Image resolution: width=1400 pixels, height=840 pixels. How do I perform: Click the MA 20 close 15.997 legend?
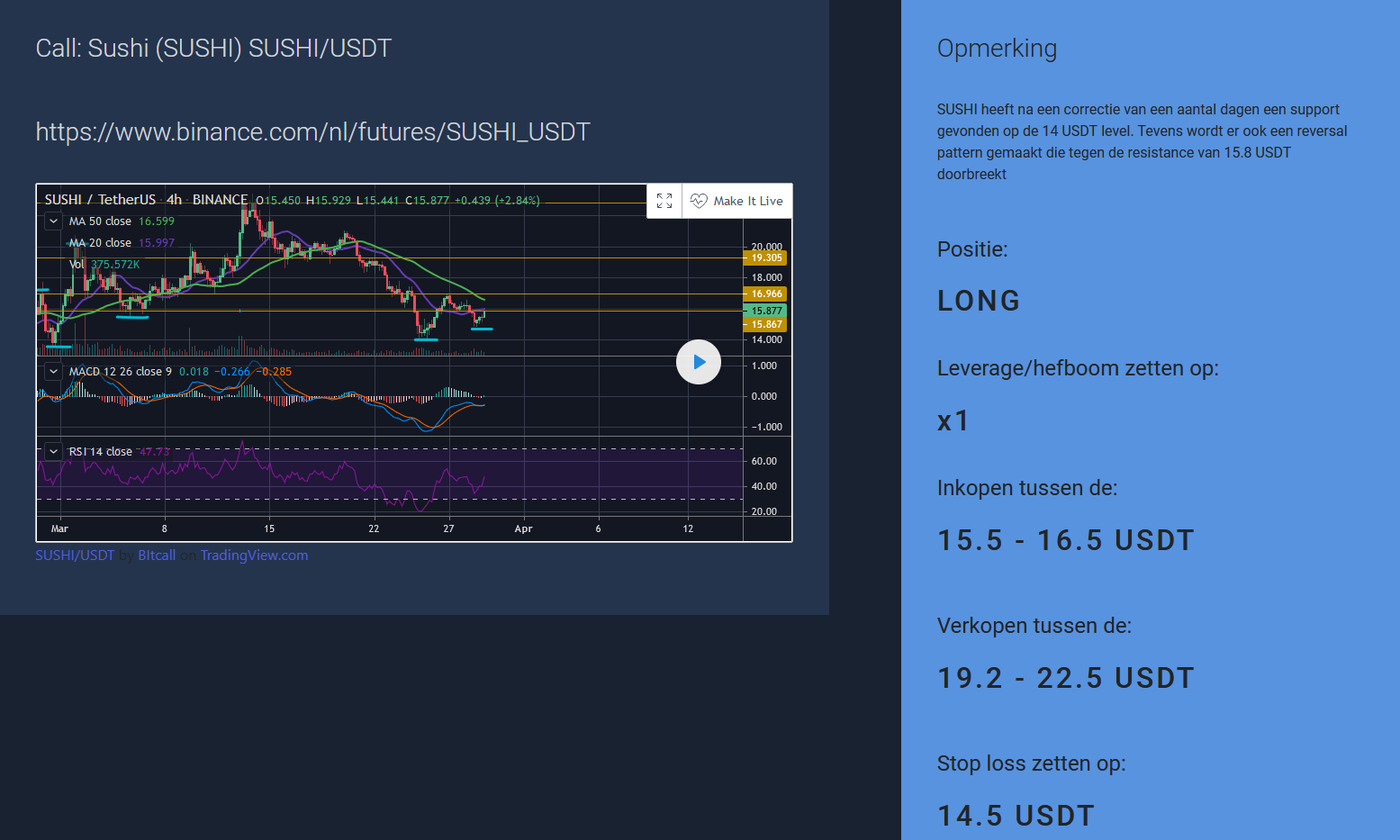(x=122, y=242)
